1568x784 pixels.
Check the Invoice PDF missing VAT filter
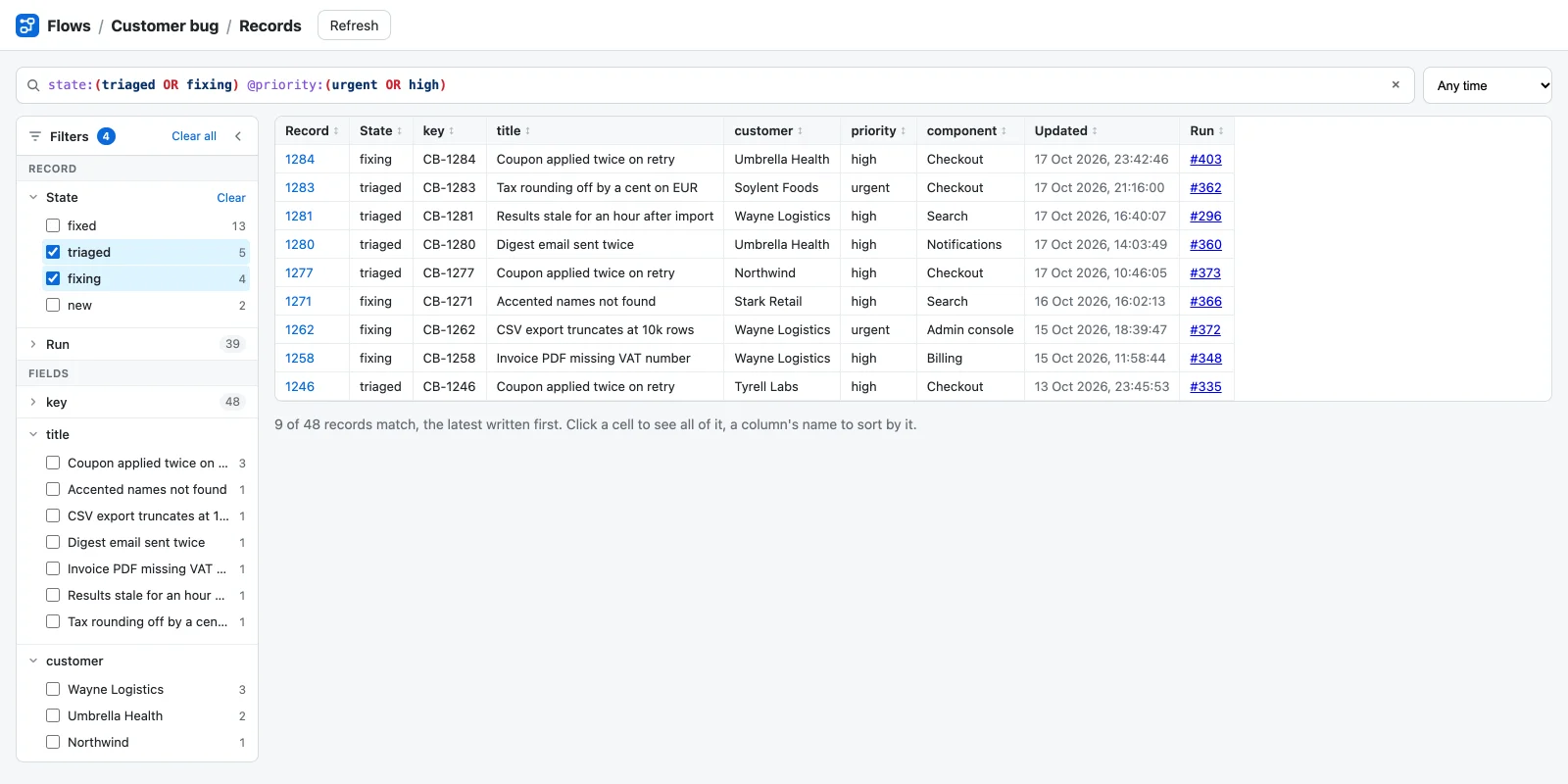53,568
